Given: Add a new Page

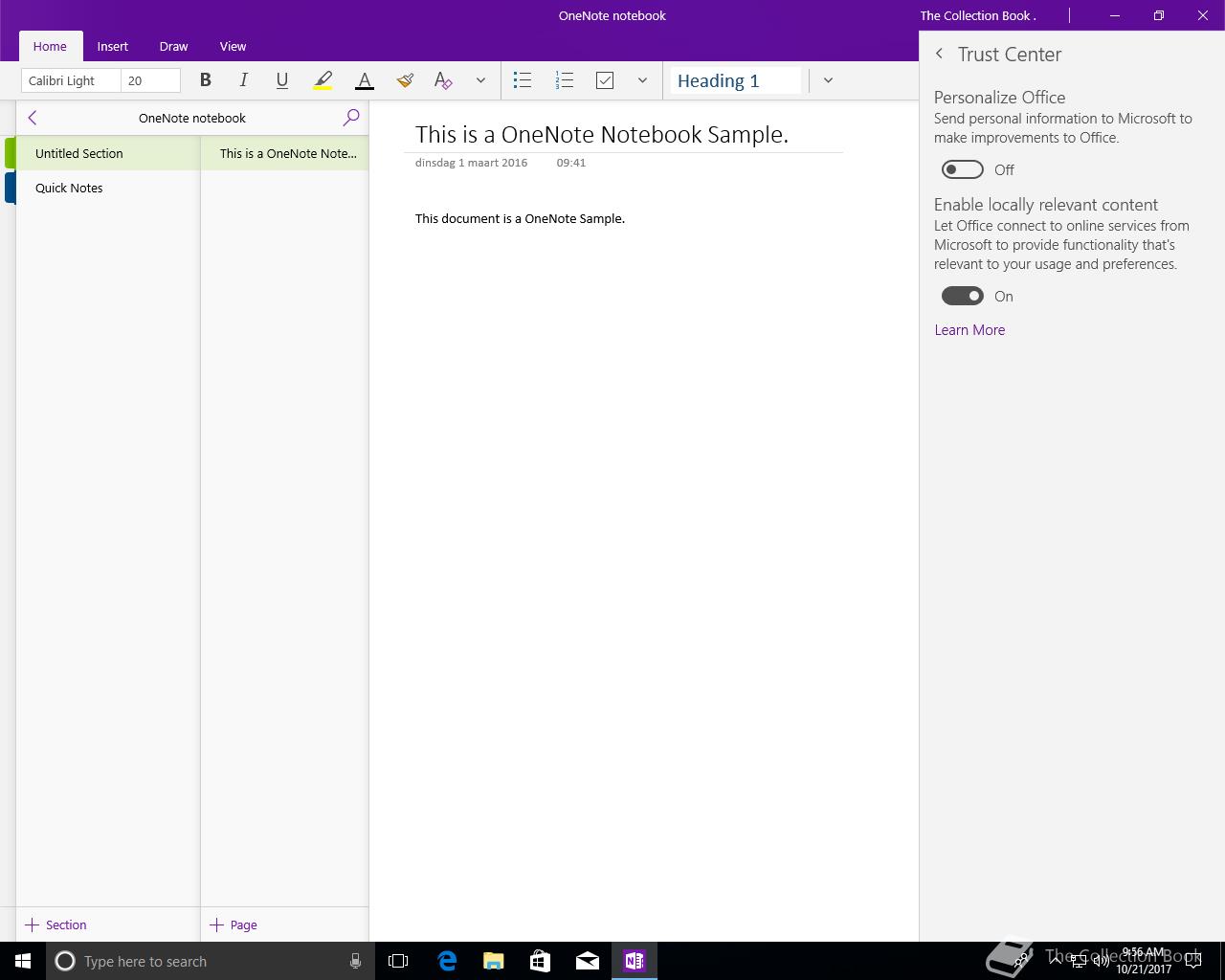Looking at the screenshot, I should click(234, 924).
